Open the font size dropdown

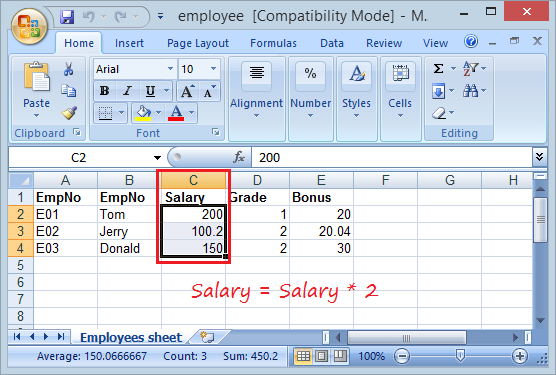point(213,68)
